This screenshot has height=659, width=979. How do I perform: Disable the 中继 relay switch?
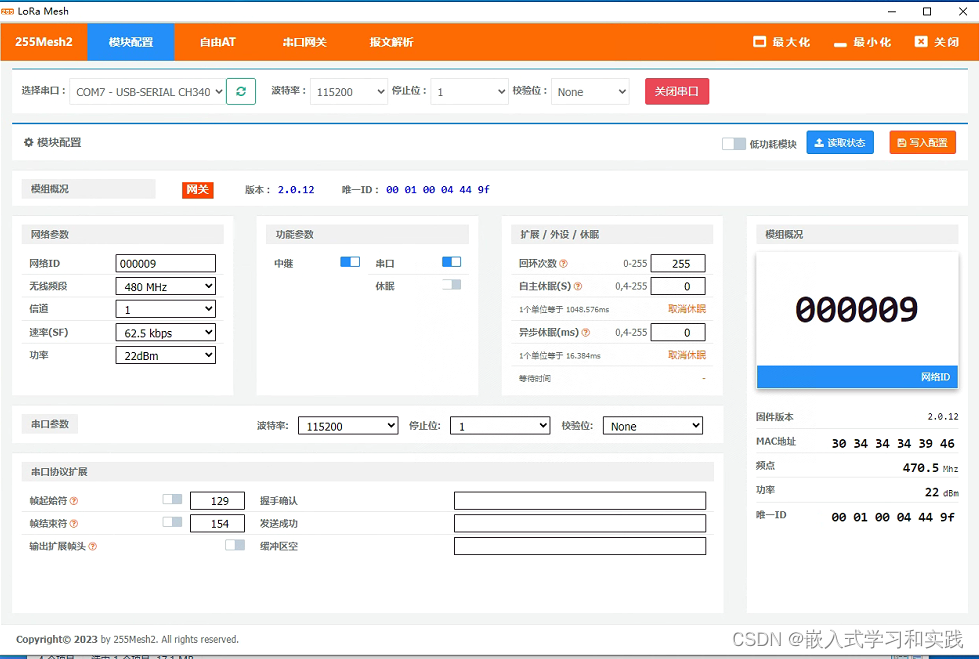[351, 261]
